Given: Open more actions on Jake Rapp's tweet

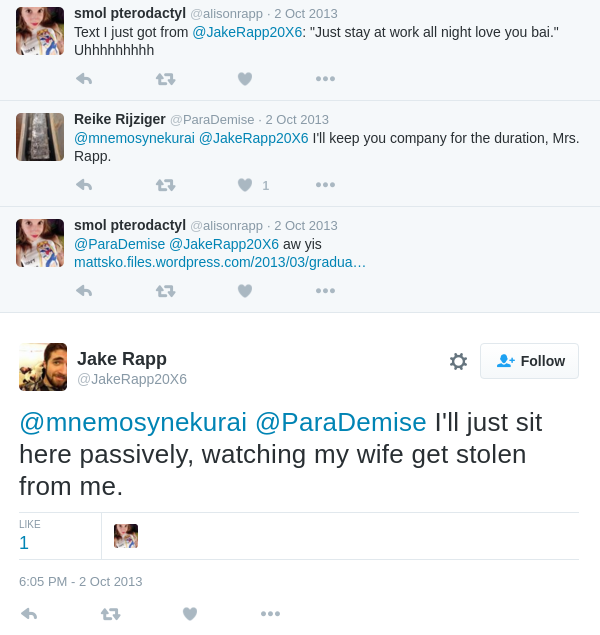Looking at the screenshot, I should tap(270, 614).
